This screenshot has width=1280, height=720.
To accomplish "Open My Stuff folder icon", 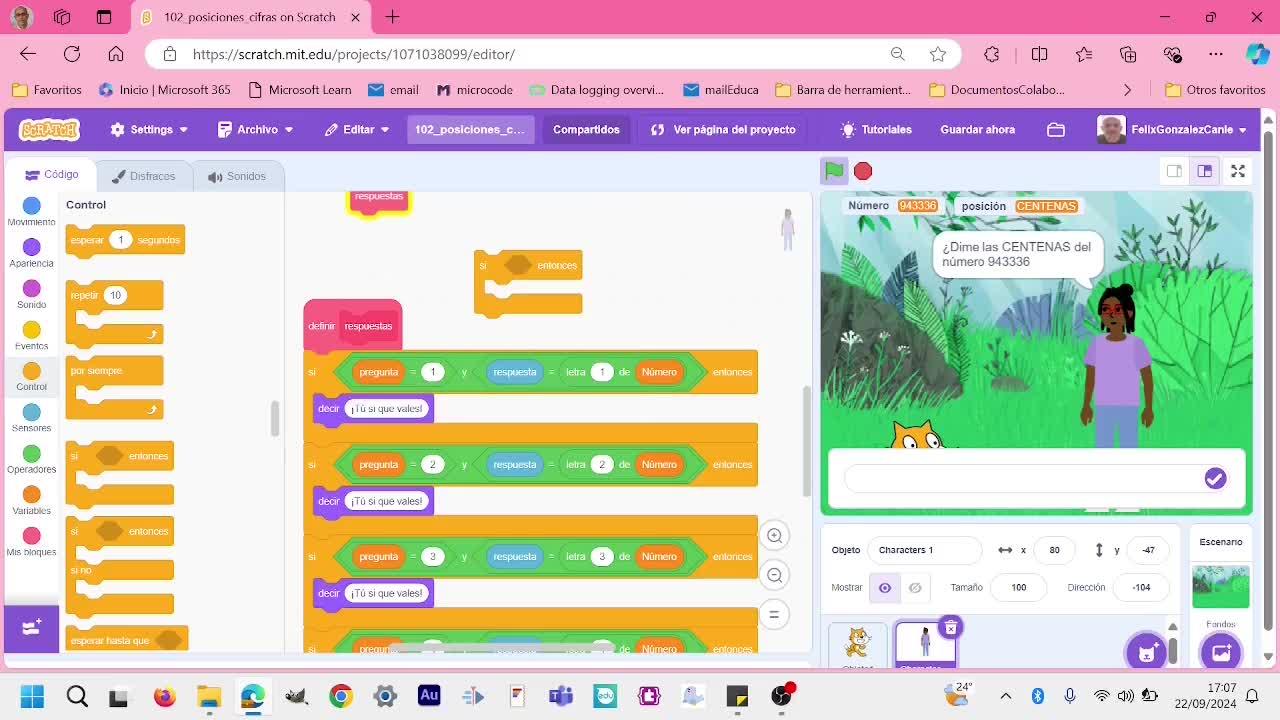I will click(x=1056, y=129).
